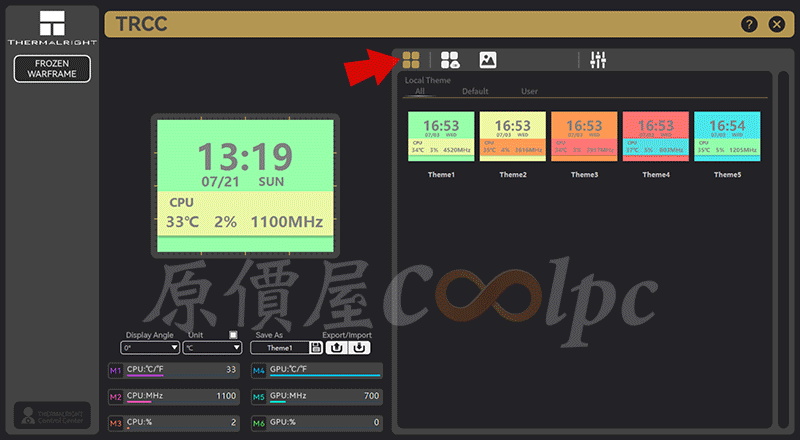Open the settings sliders icon
This screenshot has width=800, height=440.
coord(598,60)
